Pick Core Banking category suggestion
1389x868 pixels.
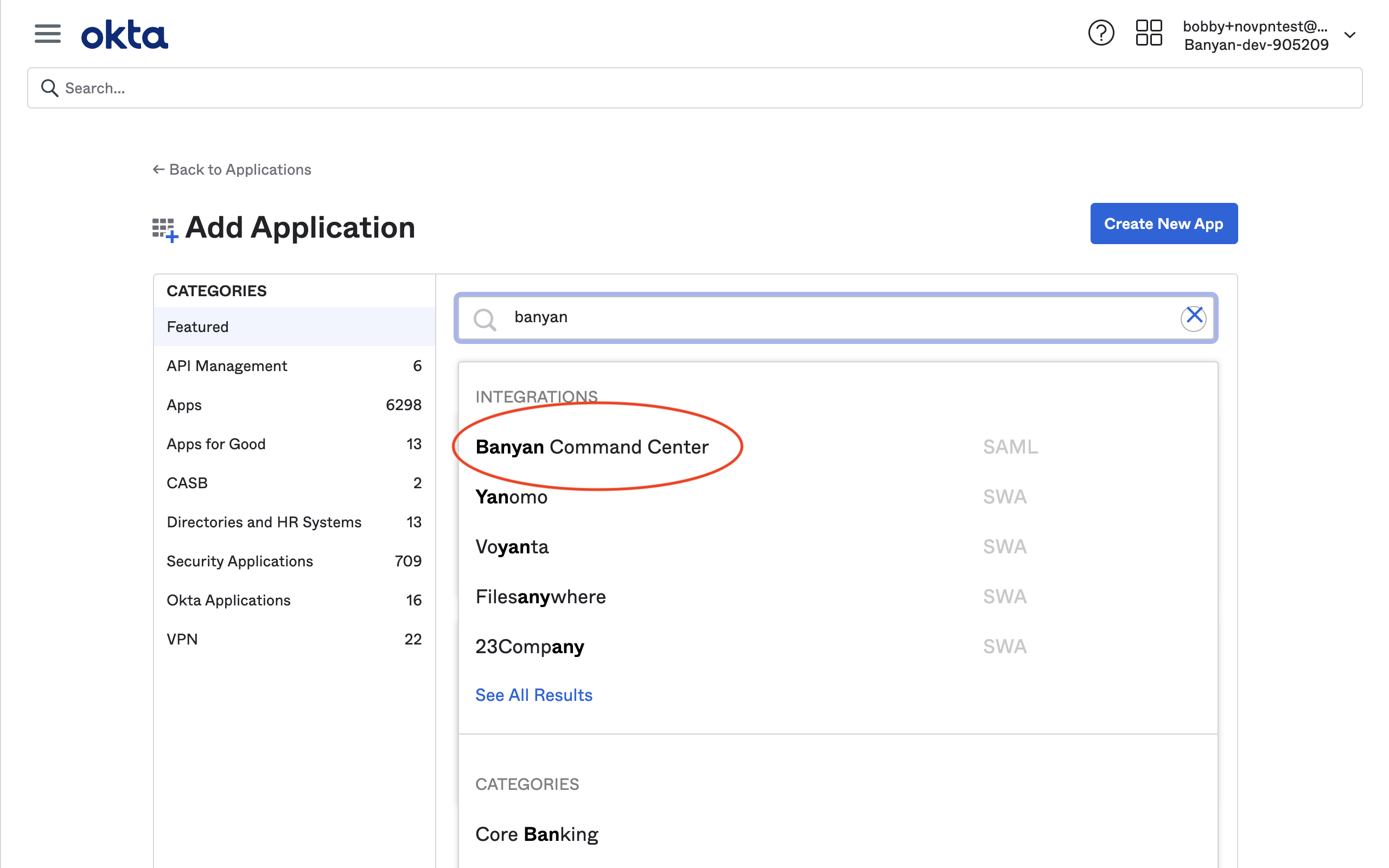(537, 834)
